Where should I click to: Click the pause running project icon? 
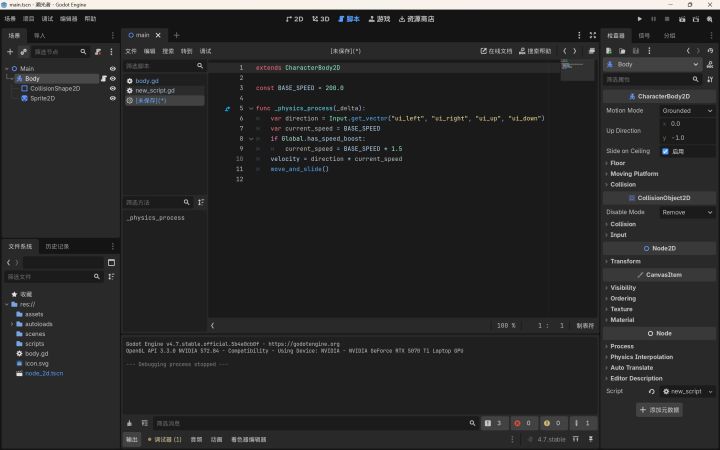[x=653, y=19]
